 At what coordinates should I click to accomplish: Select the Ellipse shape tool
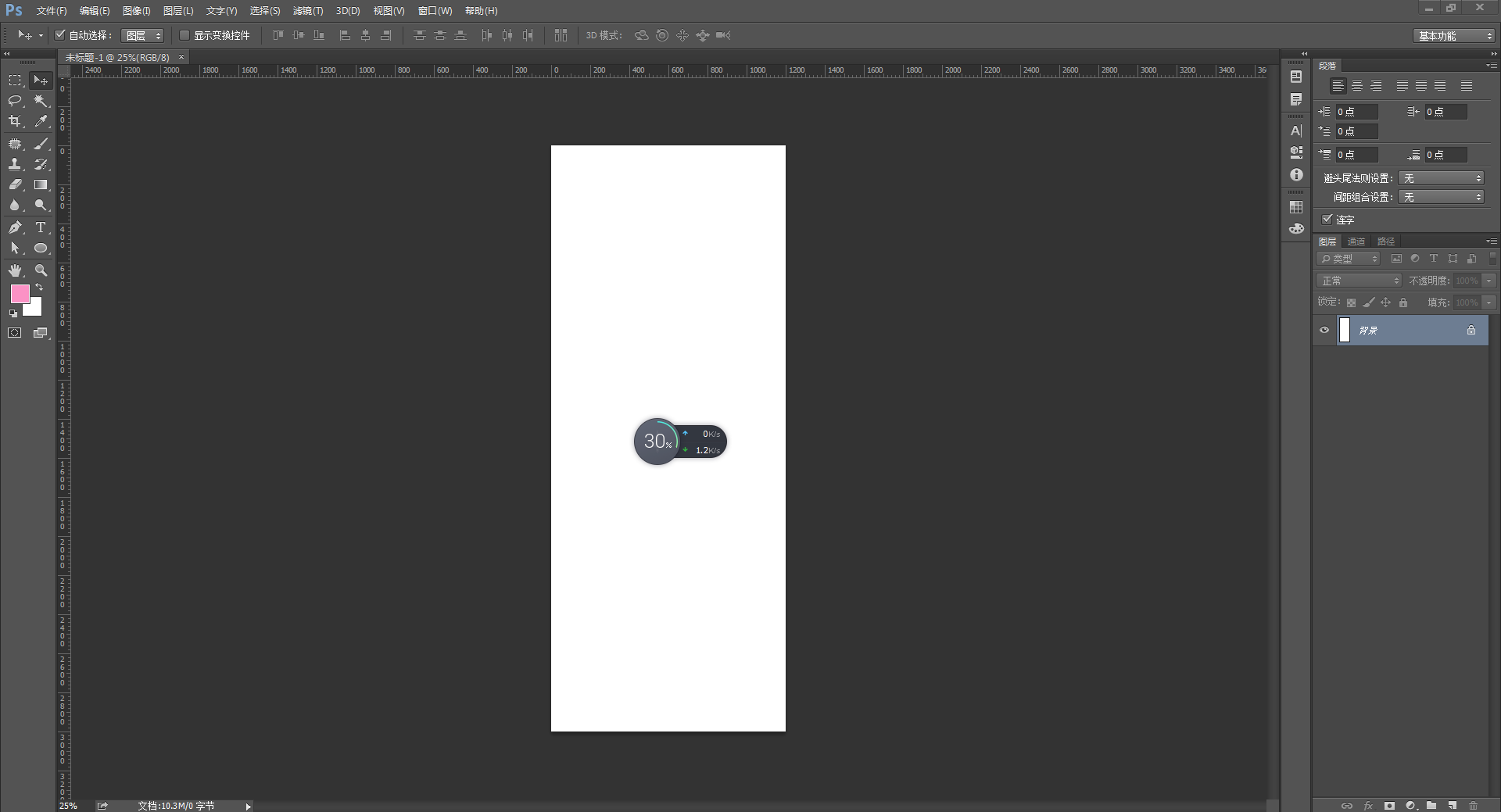coord(41,248)
